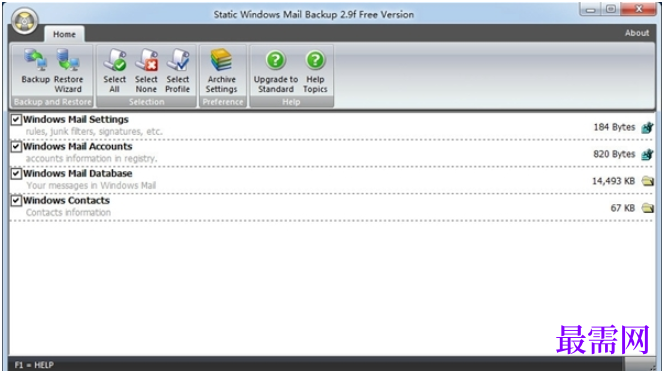Close the Mail Backup window
The height and width of the screenshot is (371, 668).
[x=639, y=9]
